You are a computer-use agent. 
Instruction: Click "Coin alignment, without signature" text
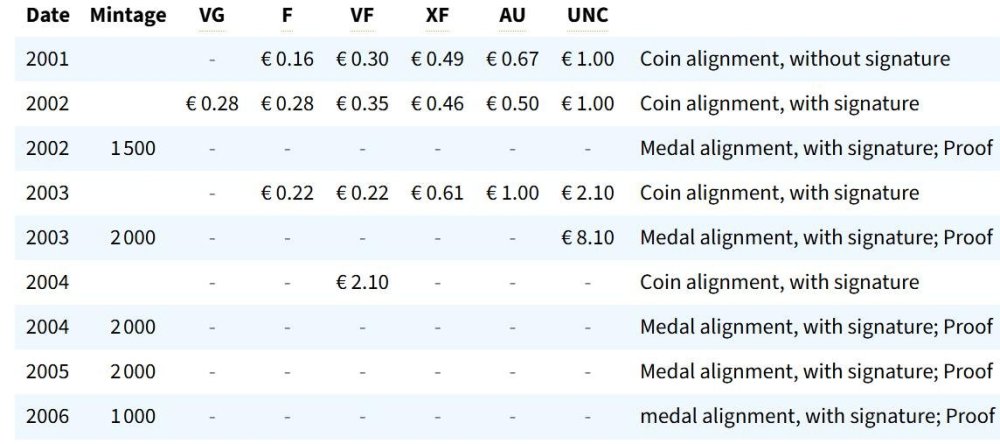[795, 59]
